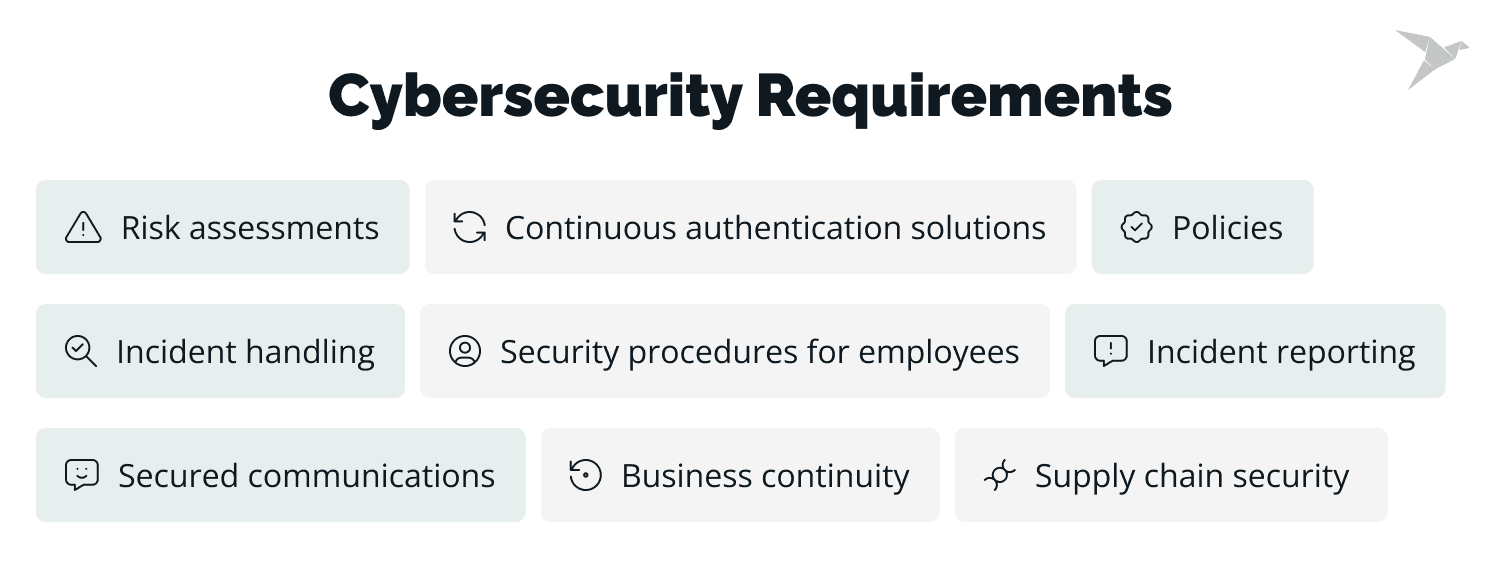Click the user profile icon for Security procedures
Viewport: 1500px width, 580px height.
[465, 351]
